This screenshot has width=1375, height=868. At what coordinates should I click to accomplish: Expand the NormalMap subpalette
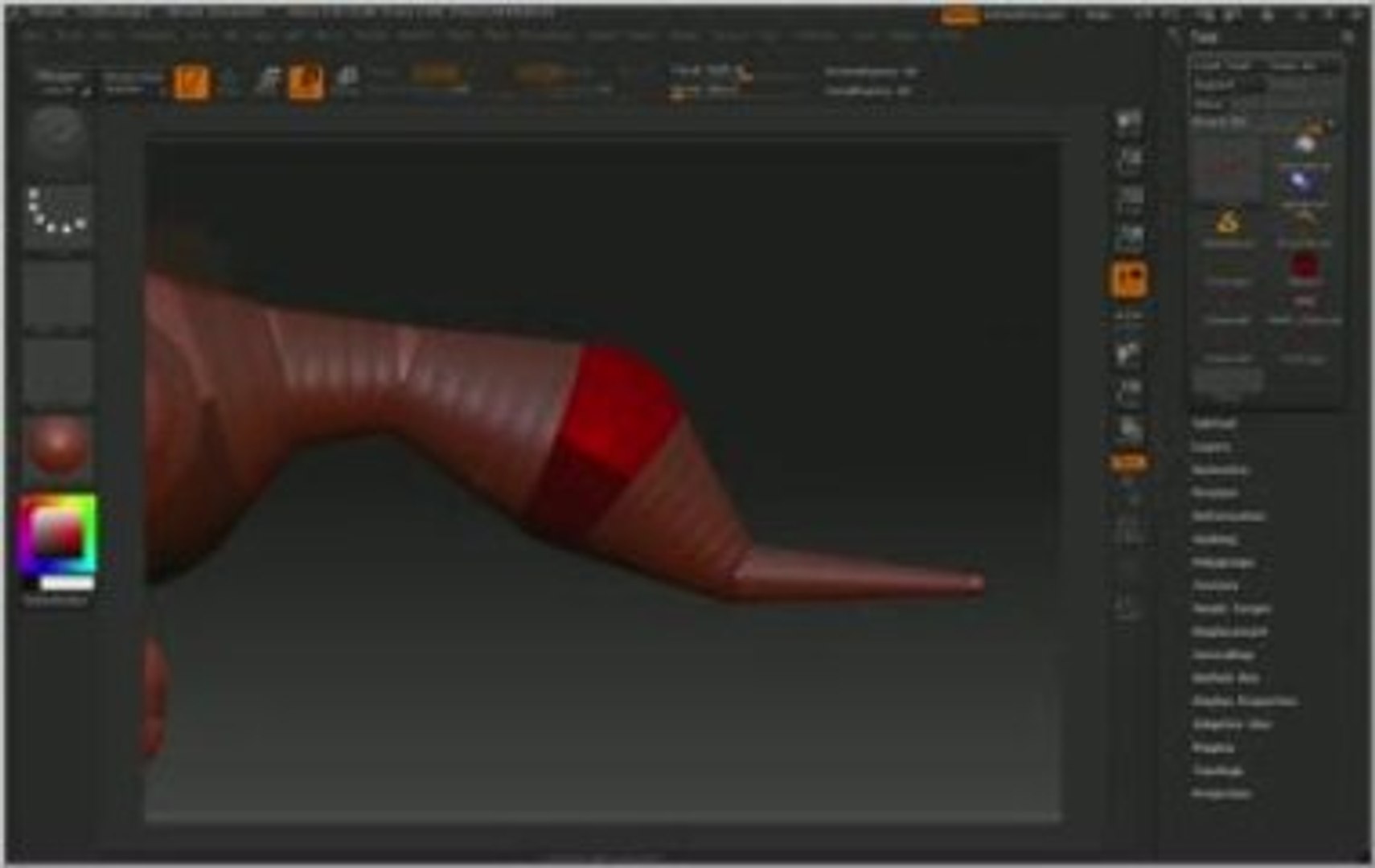pos(1223,656)
